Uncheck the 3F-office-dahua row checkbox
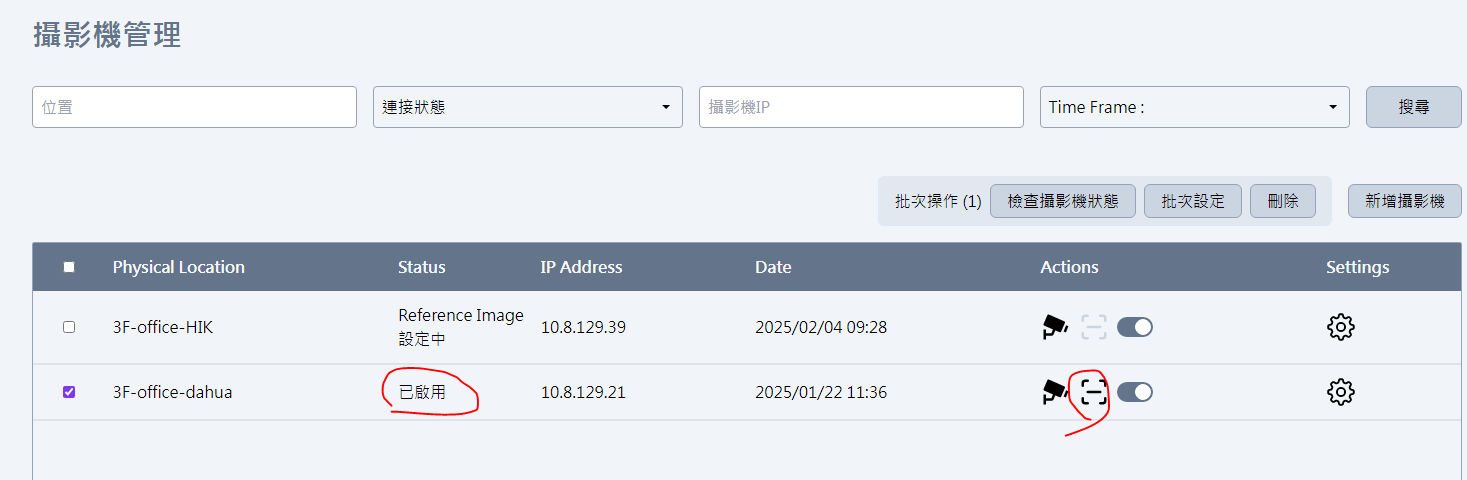This screenshot has height=480, width=1467. 69,392
